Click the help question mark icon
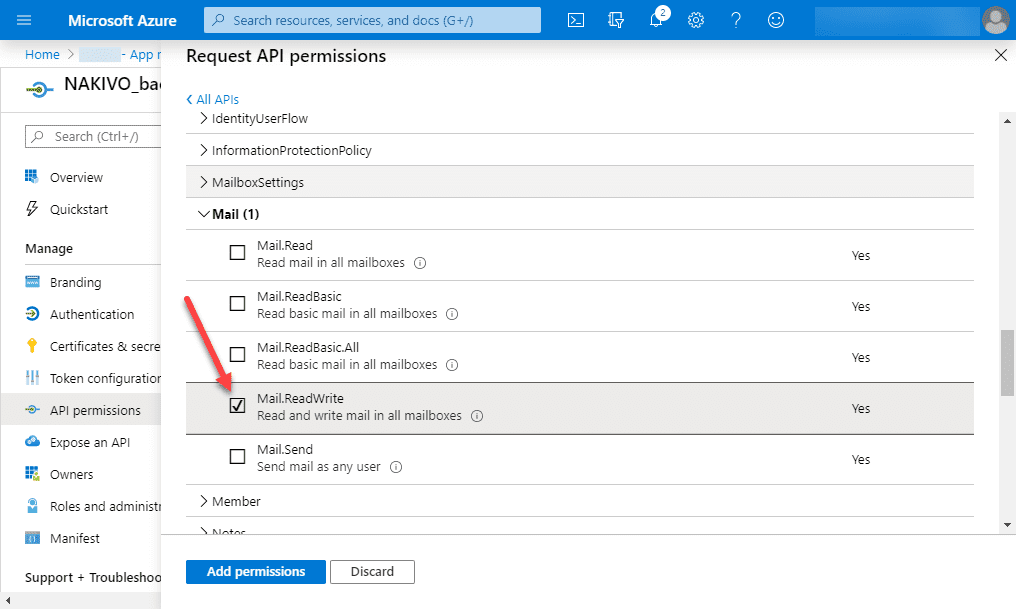 (736, 20)
